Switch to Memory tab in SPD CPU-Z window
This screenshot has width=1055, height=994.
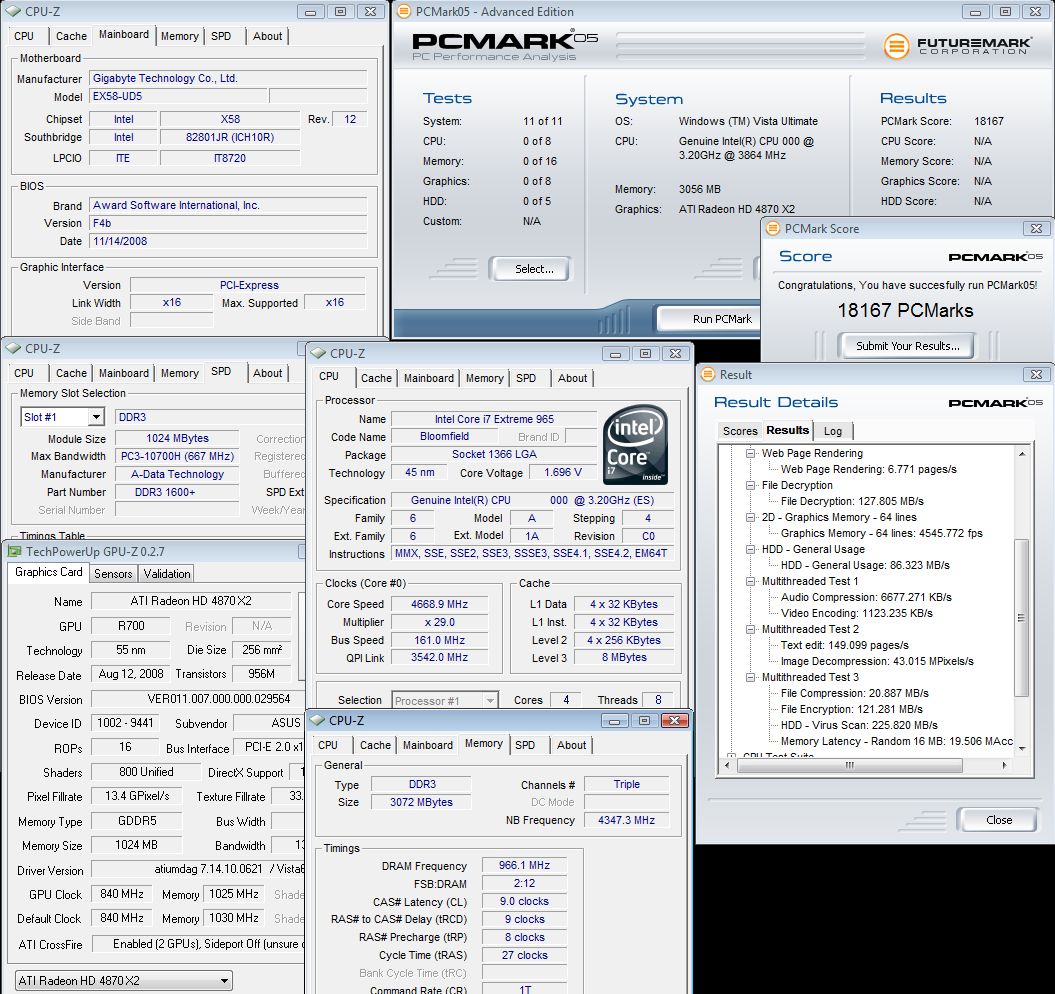[179, 374]
